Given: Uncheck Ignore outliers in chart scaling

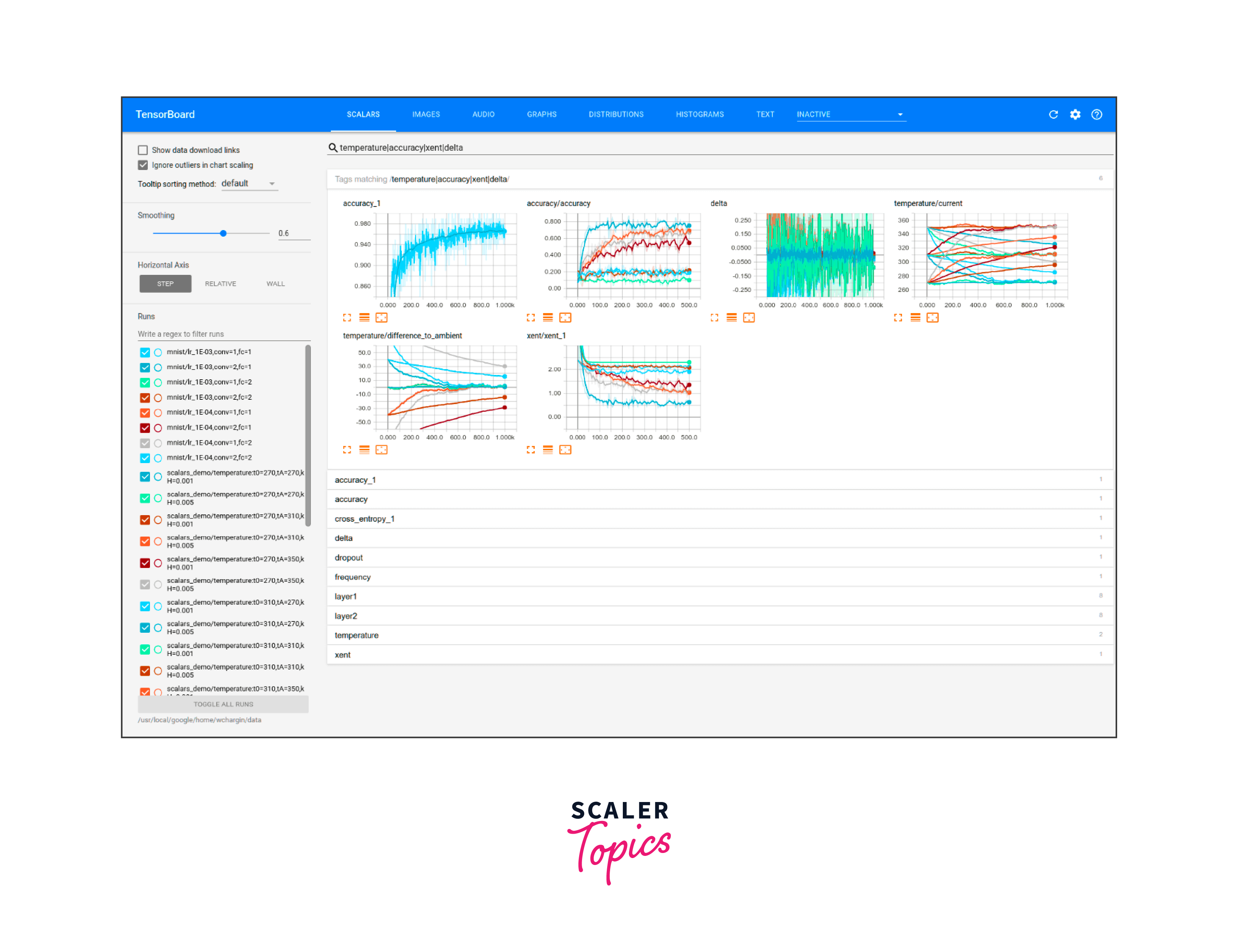Looking at the screenshot, I should pos(143,166).
